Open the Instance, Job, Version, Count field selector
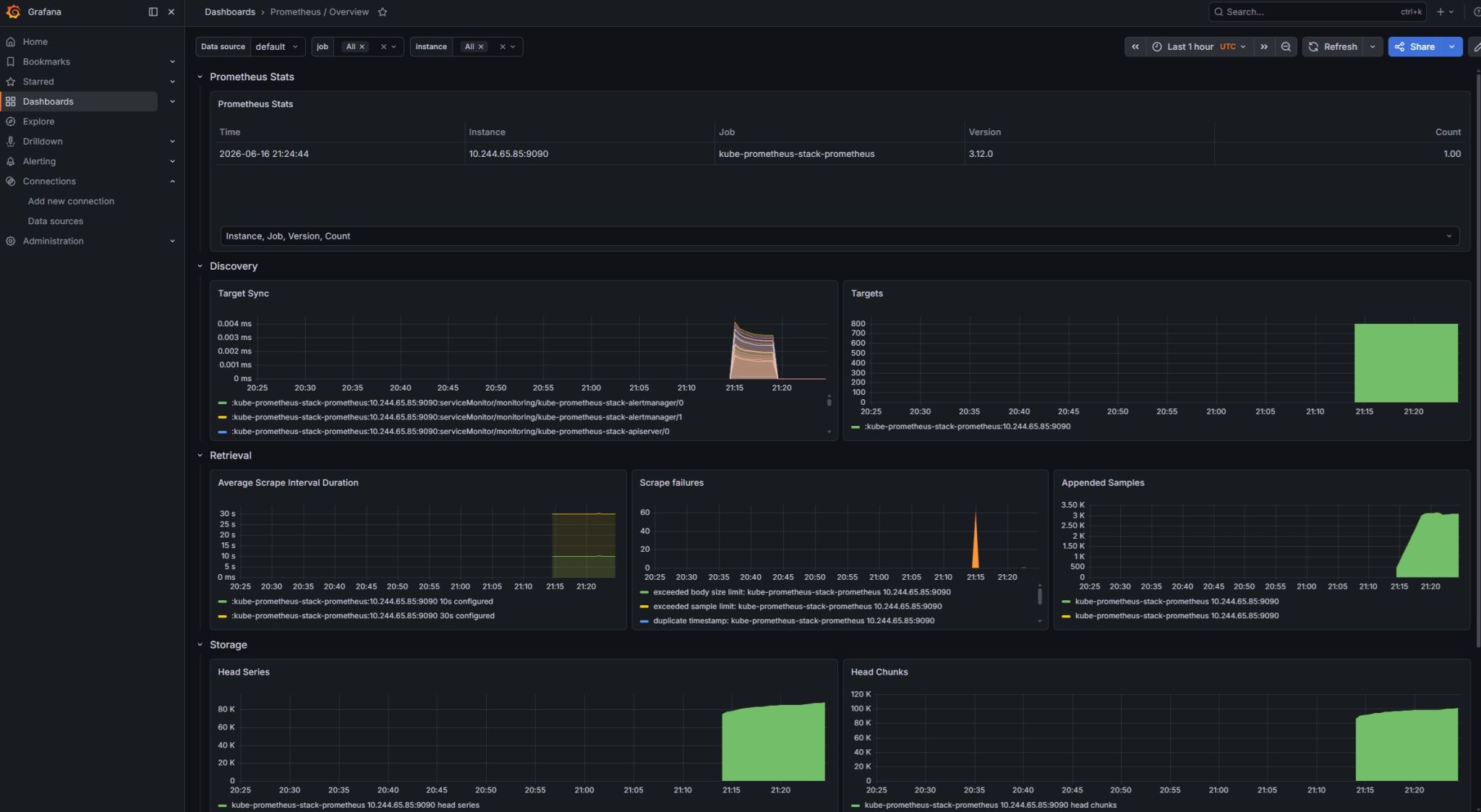The image size is (1481, 812). pyautogui.click(x=840, y=236)
